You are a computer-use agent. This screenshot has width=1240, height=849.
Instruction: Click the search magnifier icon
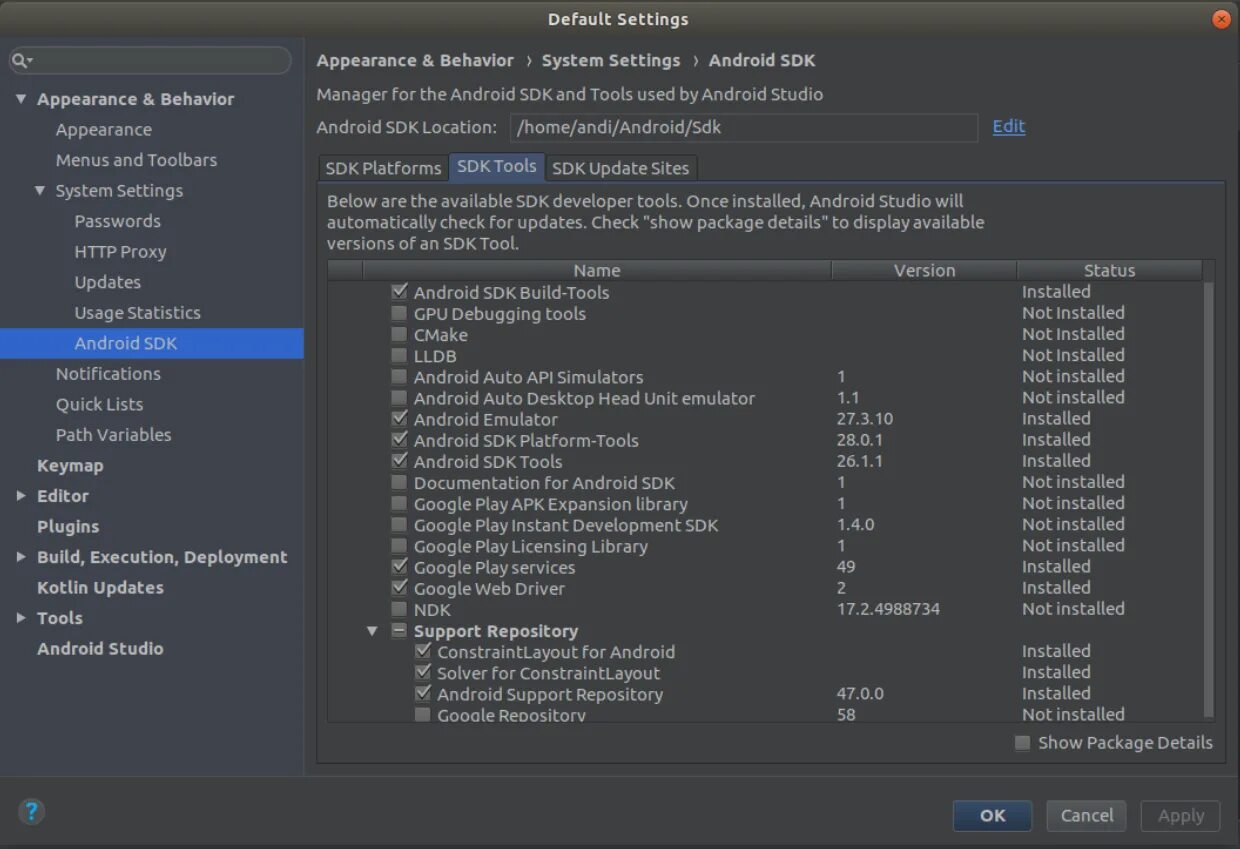coord(21,61)
